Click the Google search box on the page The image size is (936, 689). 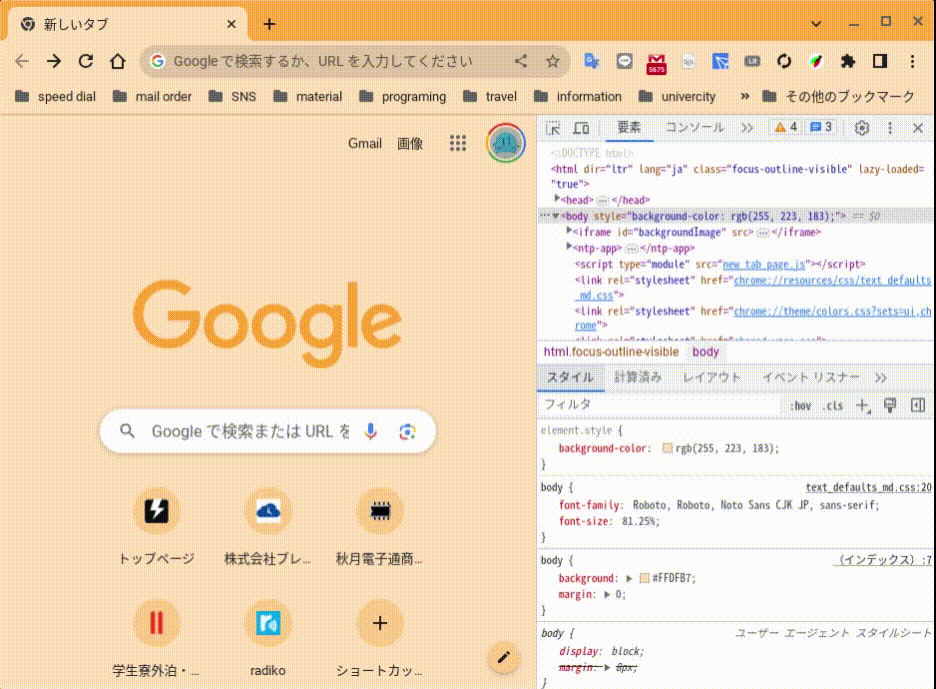[268, 431]
